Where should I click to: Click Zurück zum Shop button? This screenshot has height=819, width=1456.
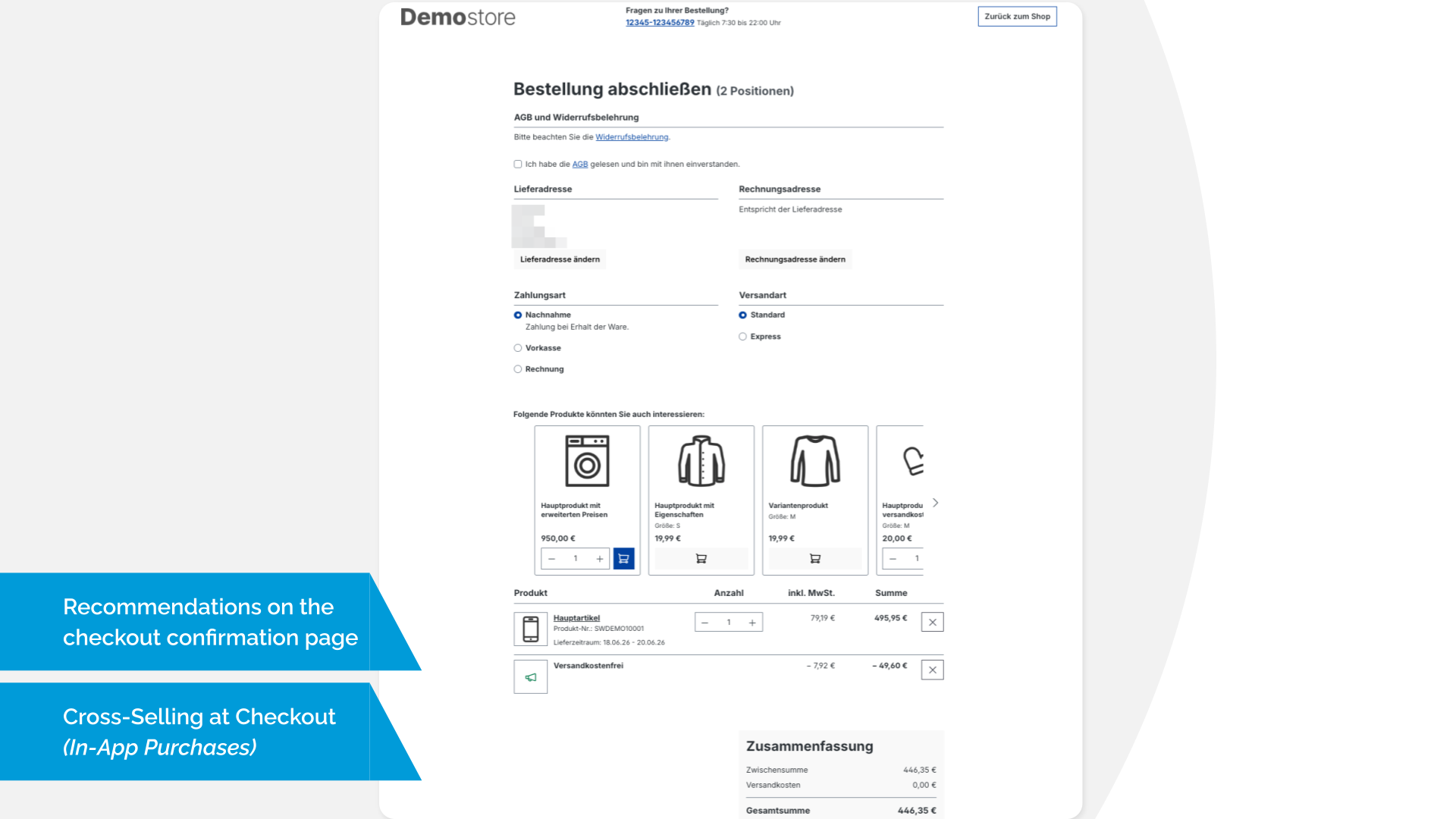[x=1017, y=17]
